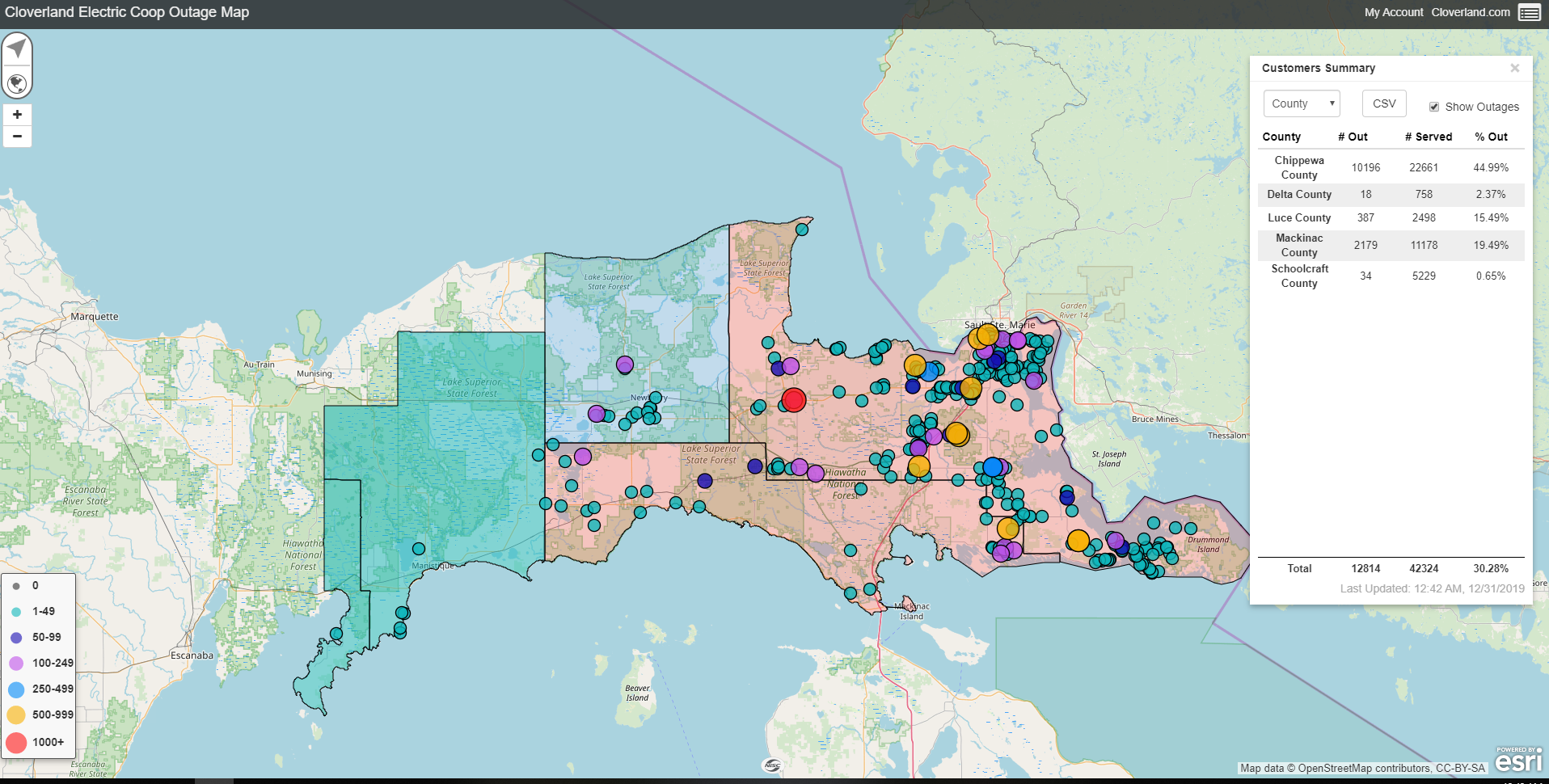Open the My Account link
Screen dimensions: 1549x784
coord(1394,12)
